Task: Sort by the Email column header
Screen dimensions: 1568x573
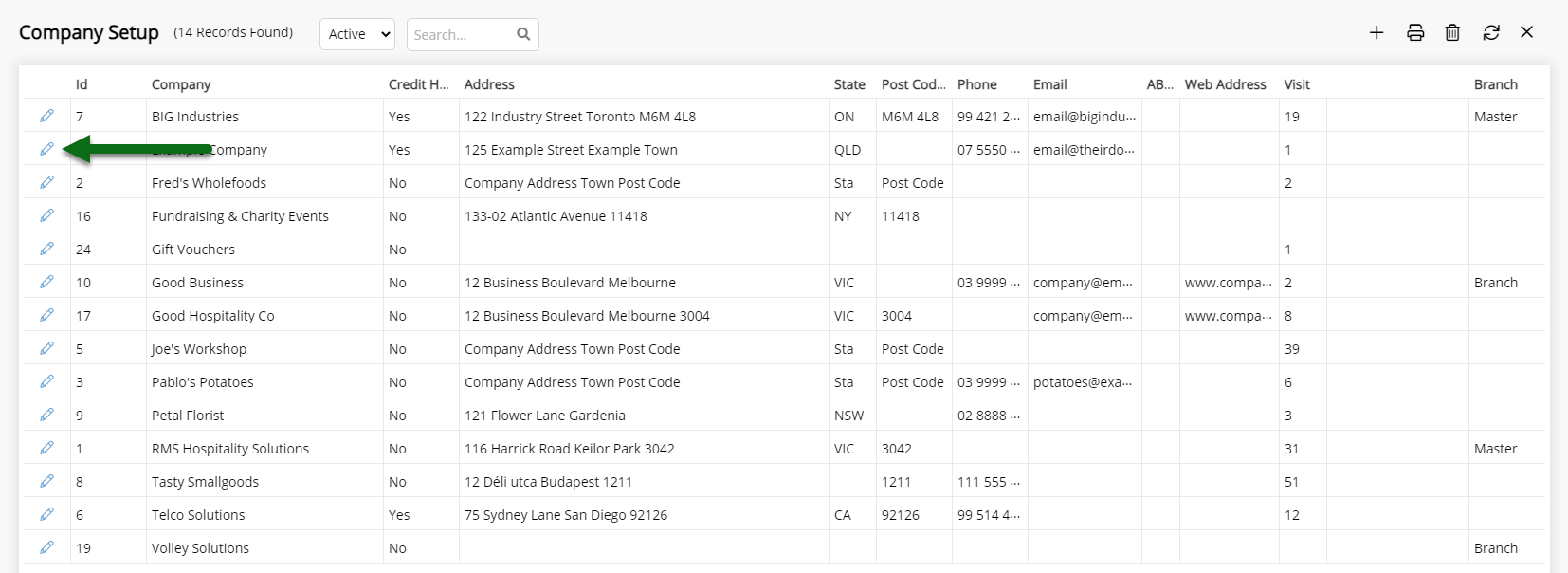Action: click(x=1049, y=84)
